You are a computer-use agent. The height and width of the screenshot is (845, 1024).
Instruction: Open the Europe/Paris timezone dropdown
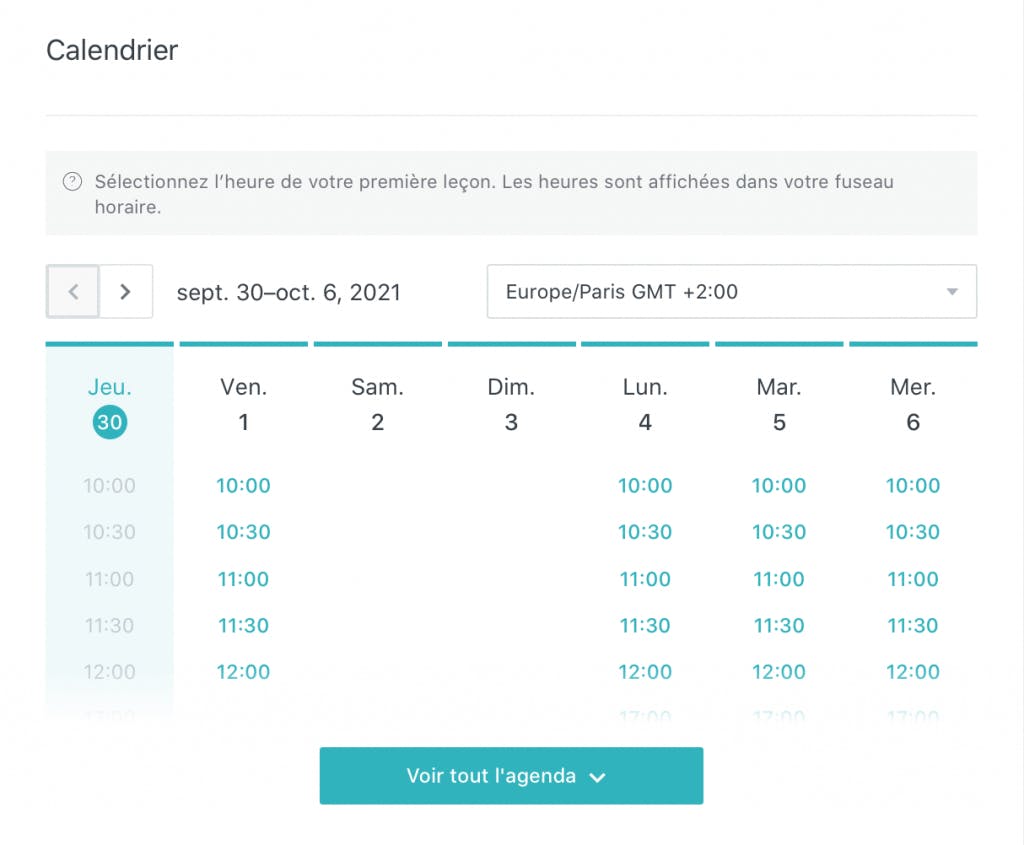coord(731,292)
